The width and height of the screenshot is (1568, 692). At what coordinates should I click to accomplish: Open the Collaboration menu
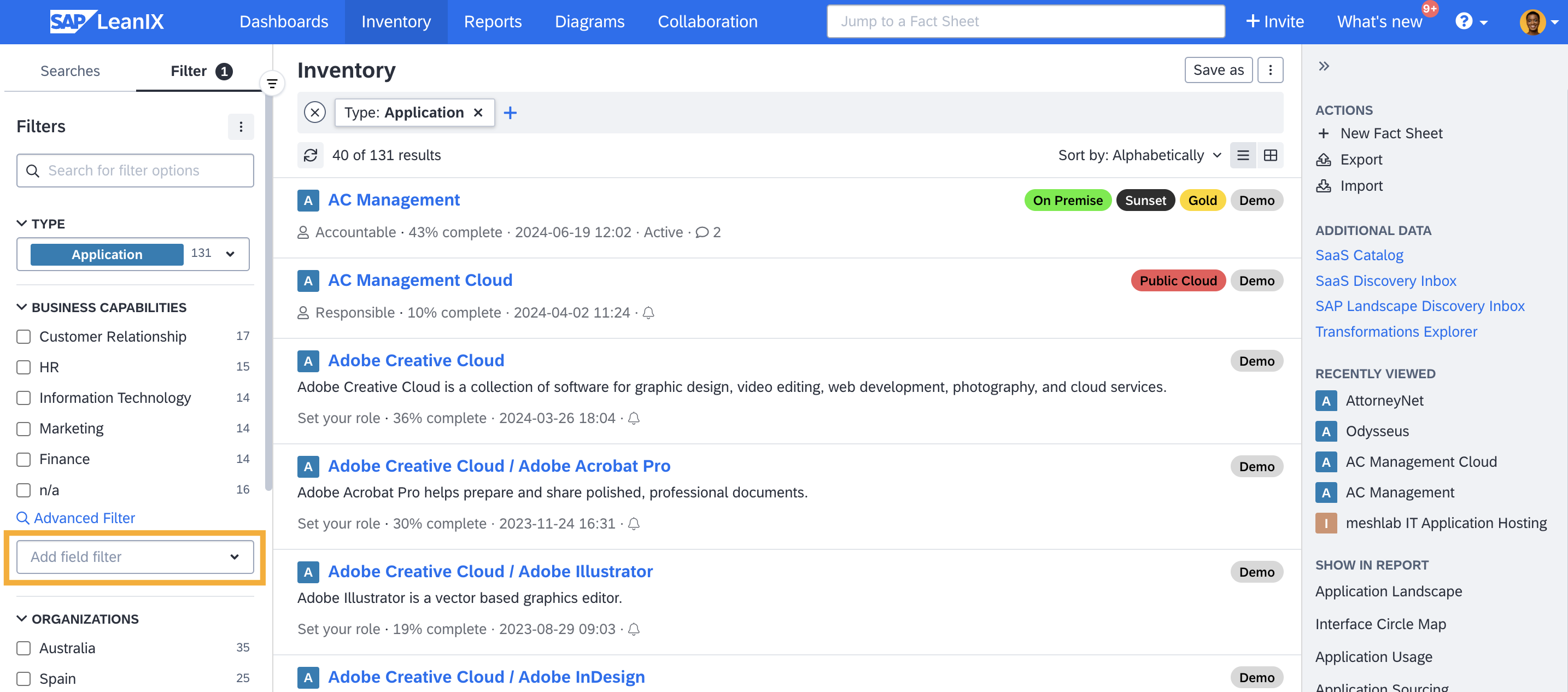[x=707, y=22]
